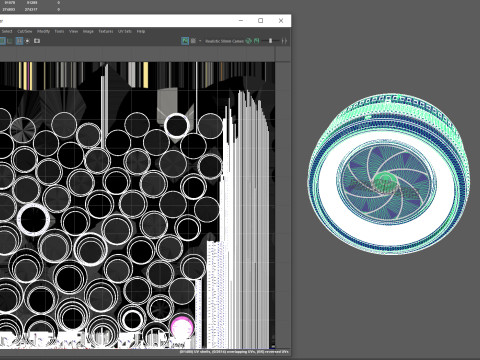Click the grey checker icon beside the green one

[x=193, y=41]
